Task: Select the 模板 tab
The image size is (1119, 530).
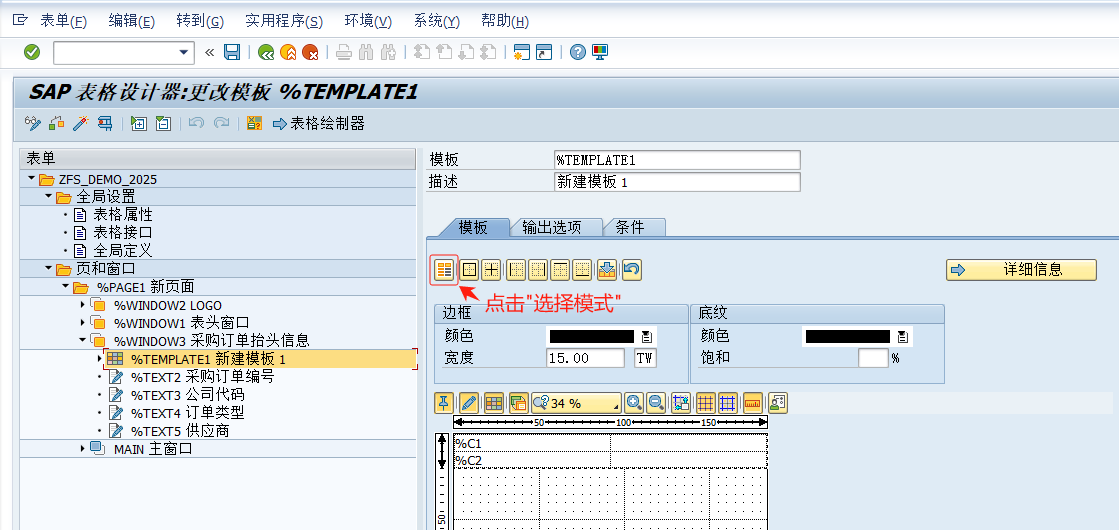Action: tap(472, 228)
